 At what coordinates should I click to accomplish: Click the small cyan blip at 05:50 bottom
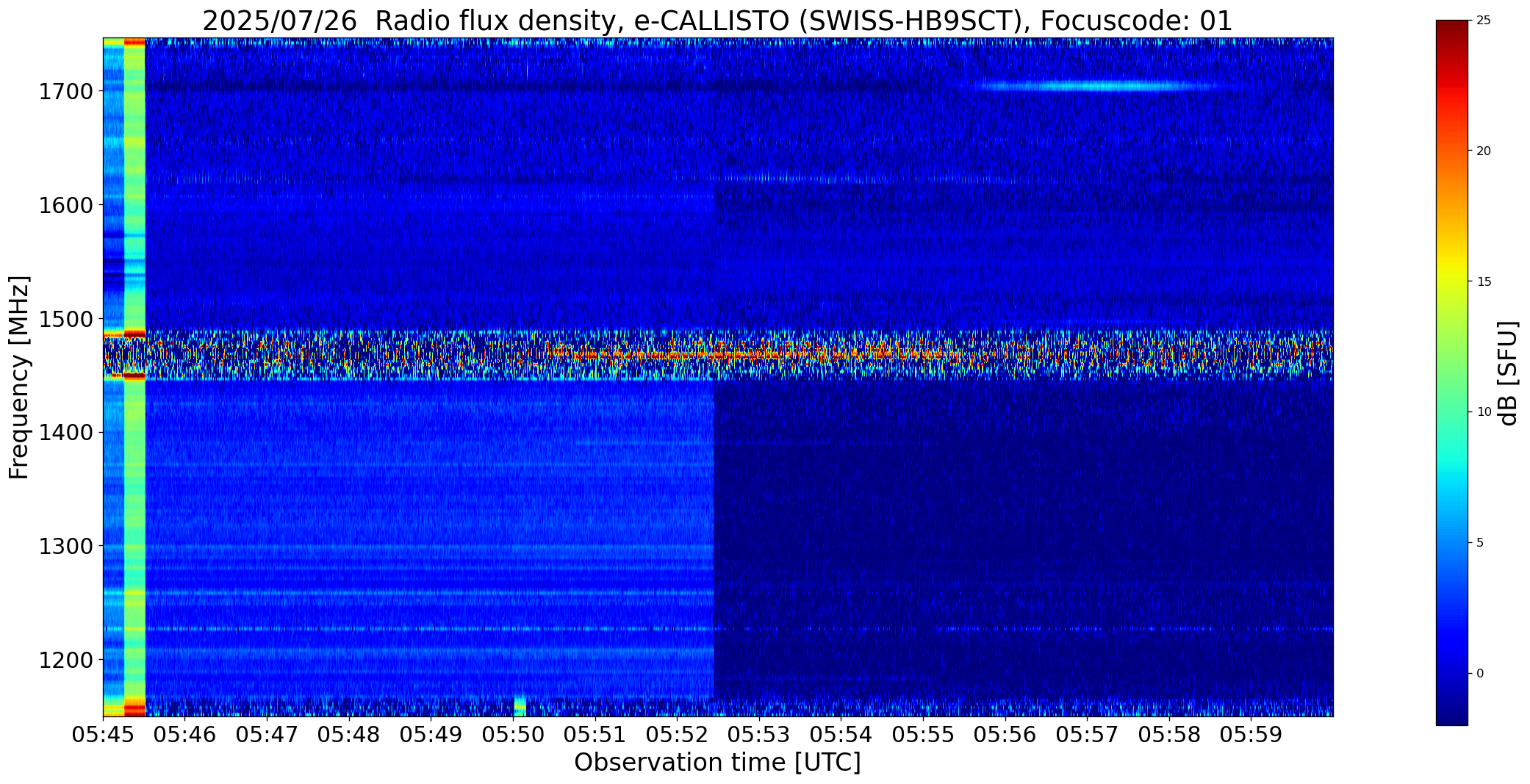[520, 706]
